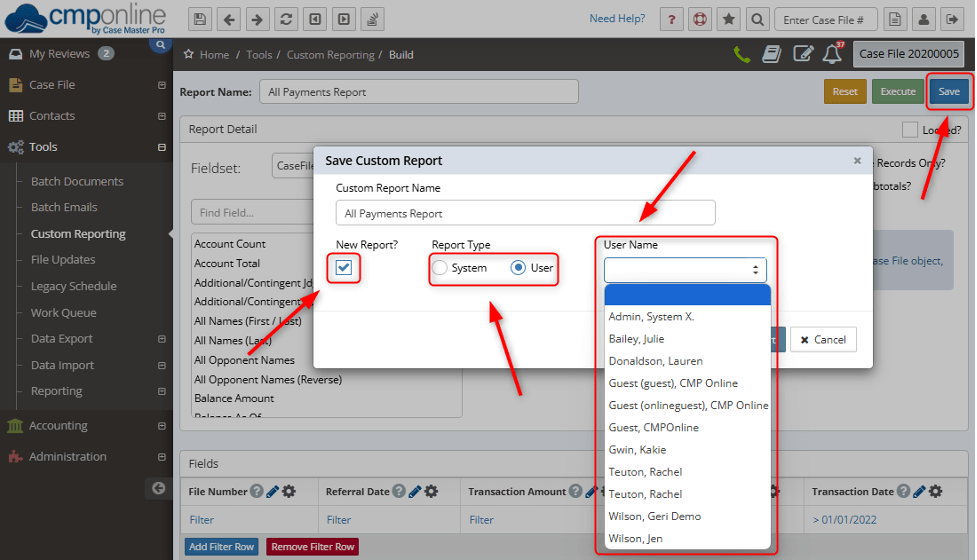977x560 pixels.
Task: Collapse the Tools section in the sidebar
Action: click(161, 148)
